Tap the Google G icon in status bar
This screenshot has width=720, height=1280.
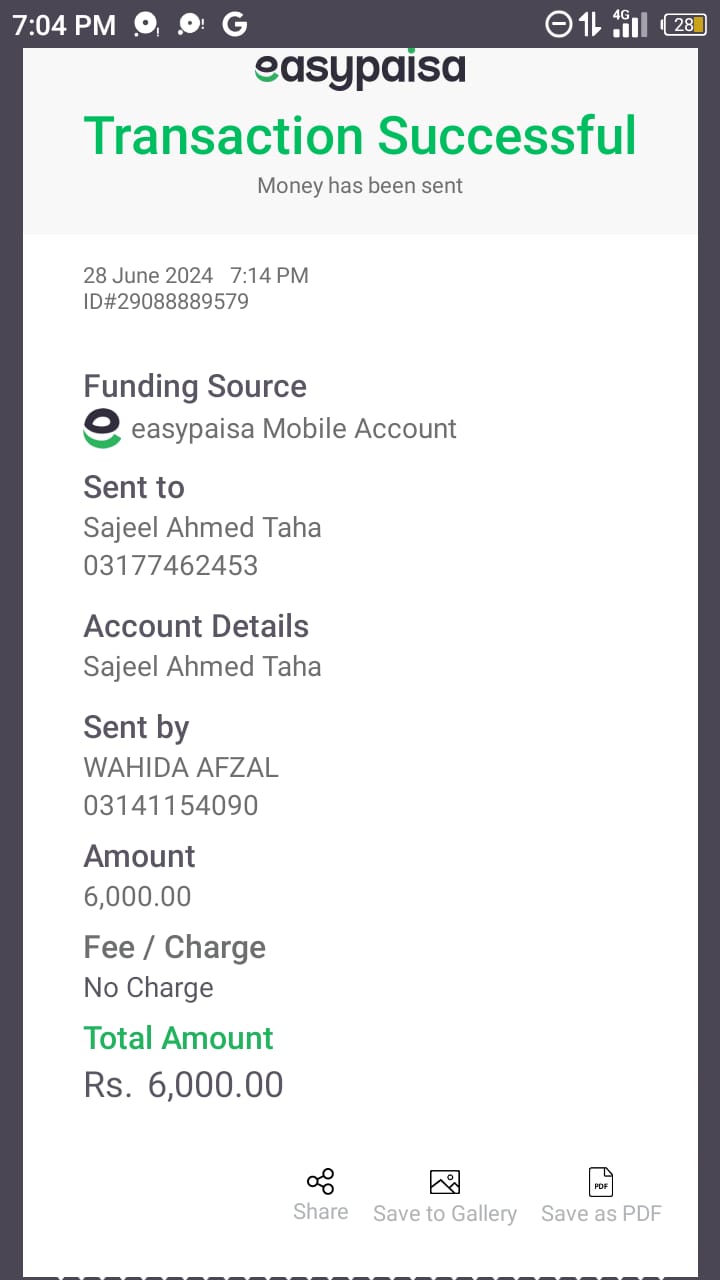pyautogui.click(x=234, y=25)
